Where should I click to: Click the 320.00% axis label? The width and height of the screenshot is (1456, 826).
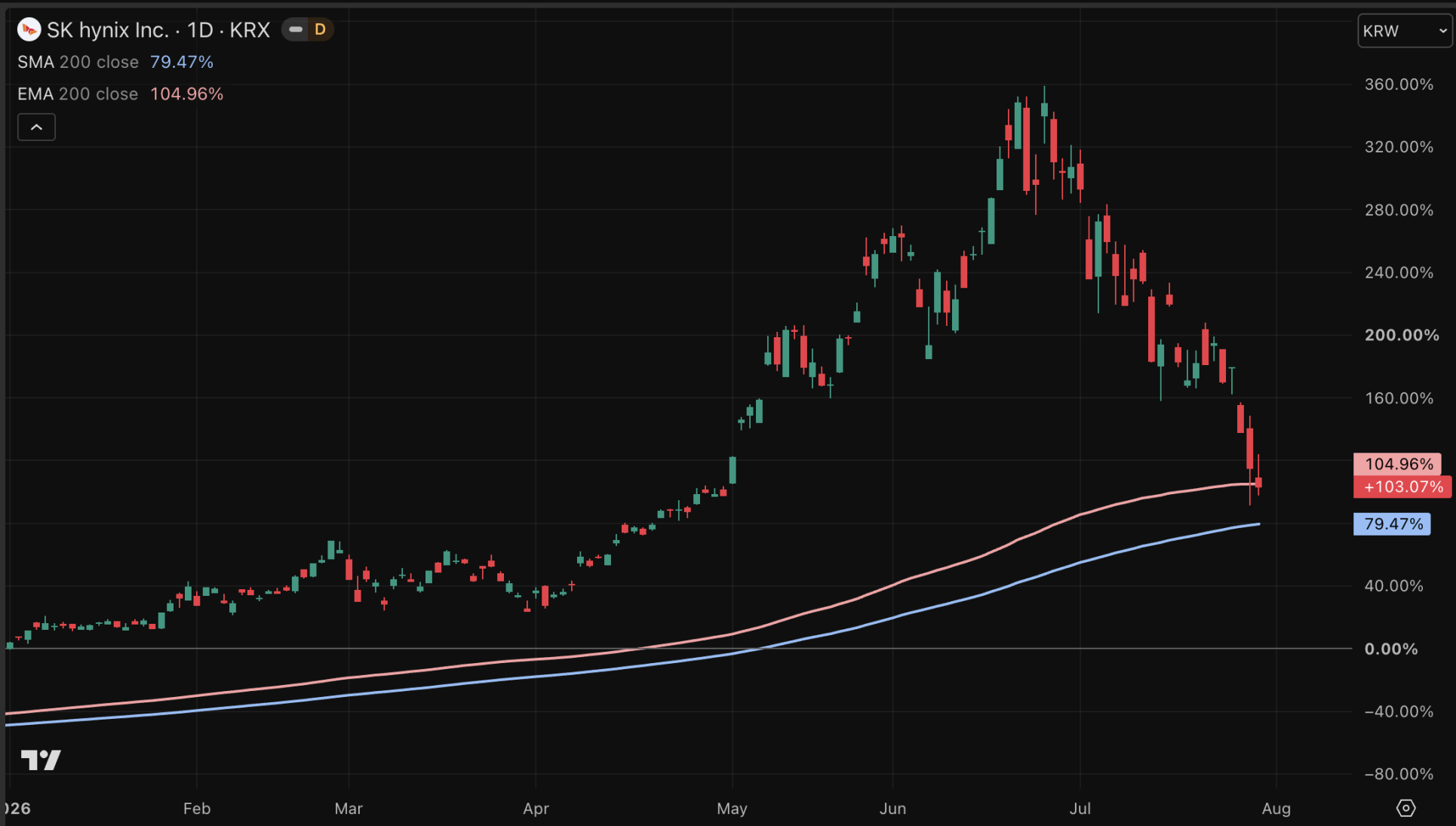click(1399, 147)
